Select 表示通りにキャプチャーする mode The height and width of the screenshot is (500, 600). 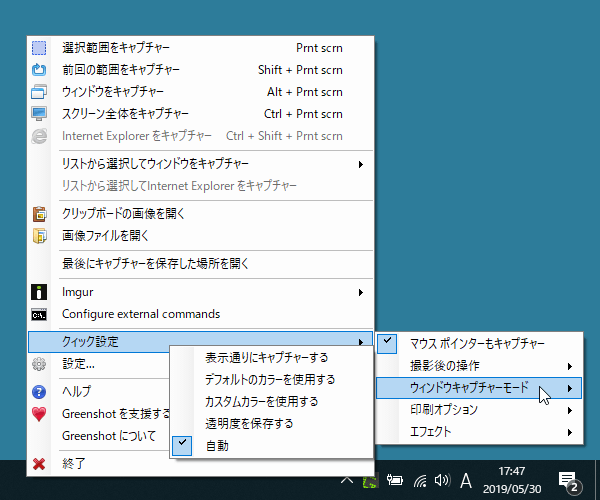[x=271, y=358]
